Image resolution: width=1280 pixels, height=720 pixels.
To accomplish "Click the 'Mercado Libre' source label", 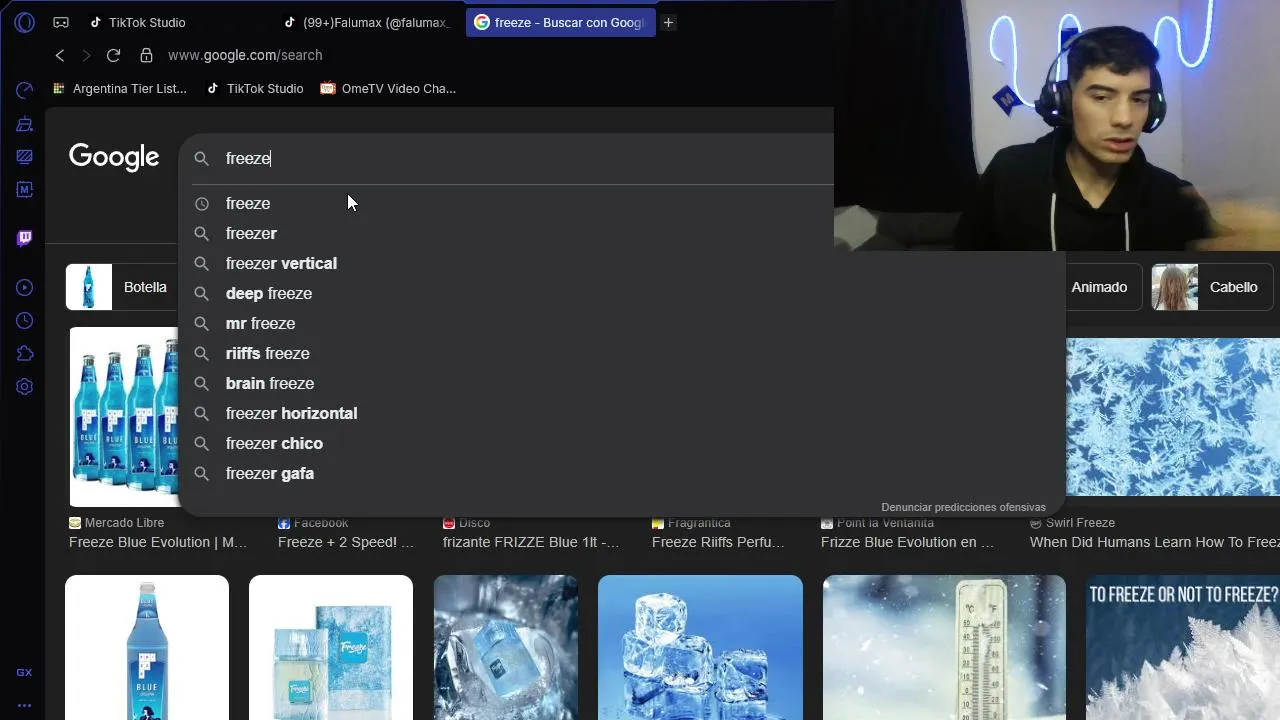I will (x=124, y=523).
